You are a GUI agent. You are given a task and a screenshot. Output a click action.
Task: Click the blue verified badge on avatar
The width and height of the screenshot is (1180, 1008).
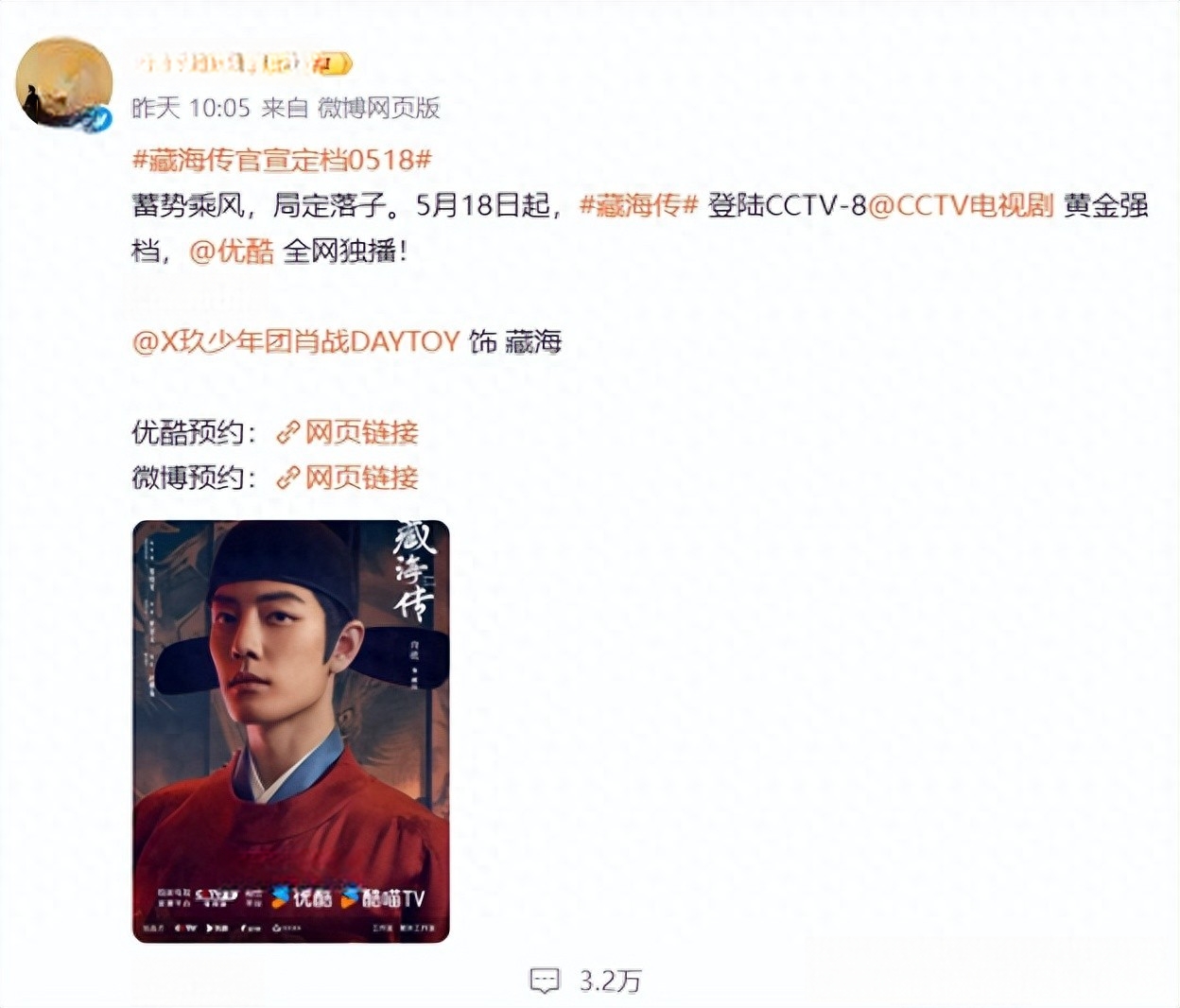point(93,119)
